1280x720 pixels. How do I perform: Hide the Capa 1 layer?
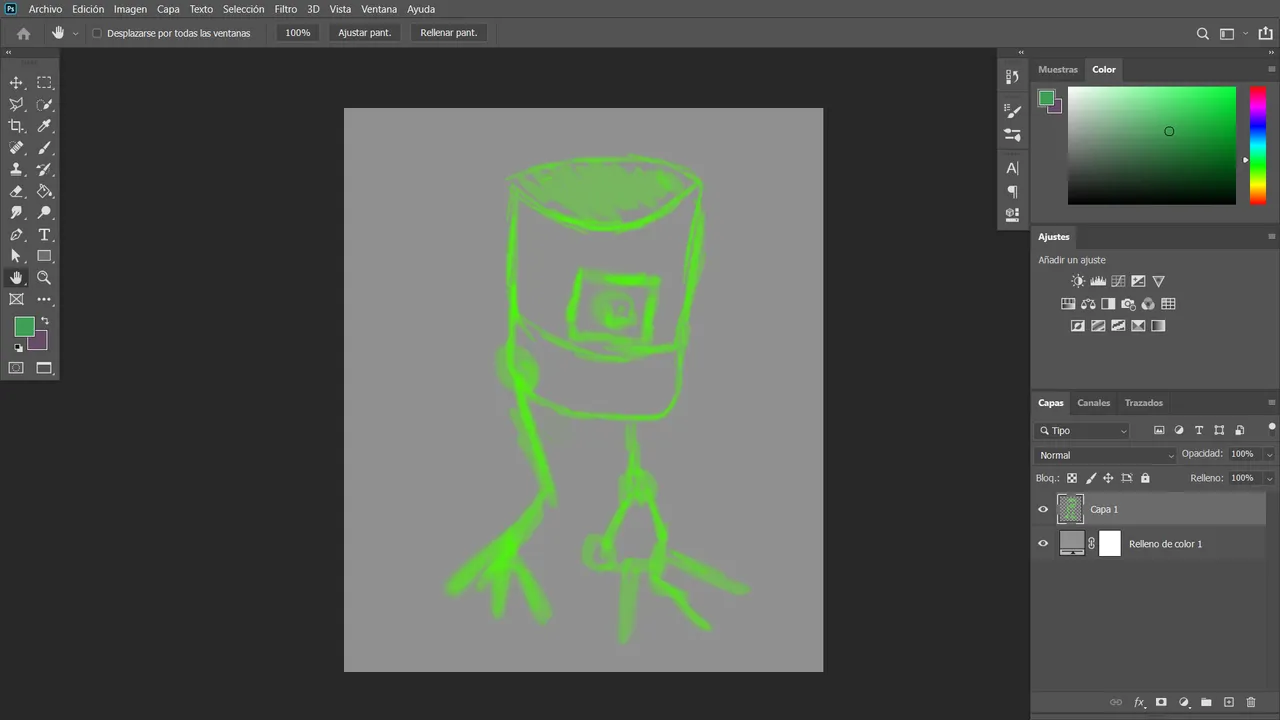(1043, 509)
